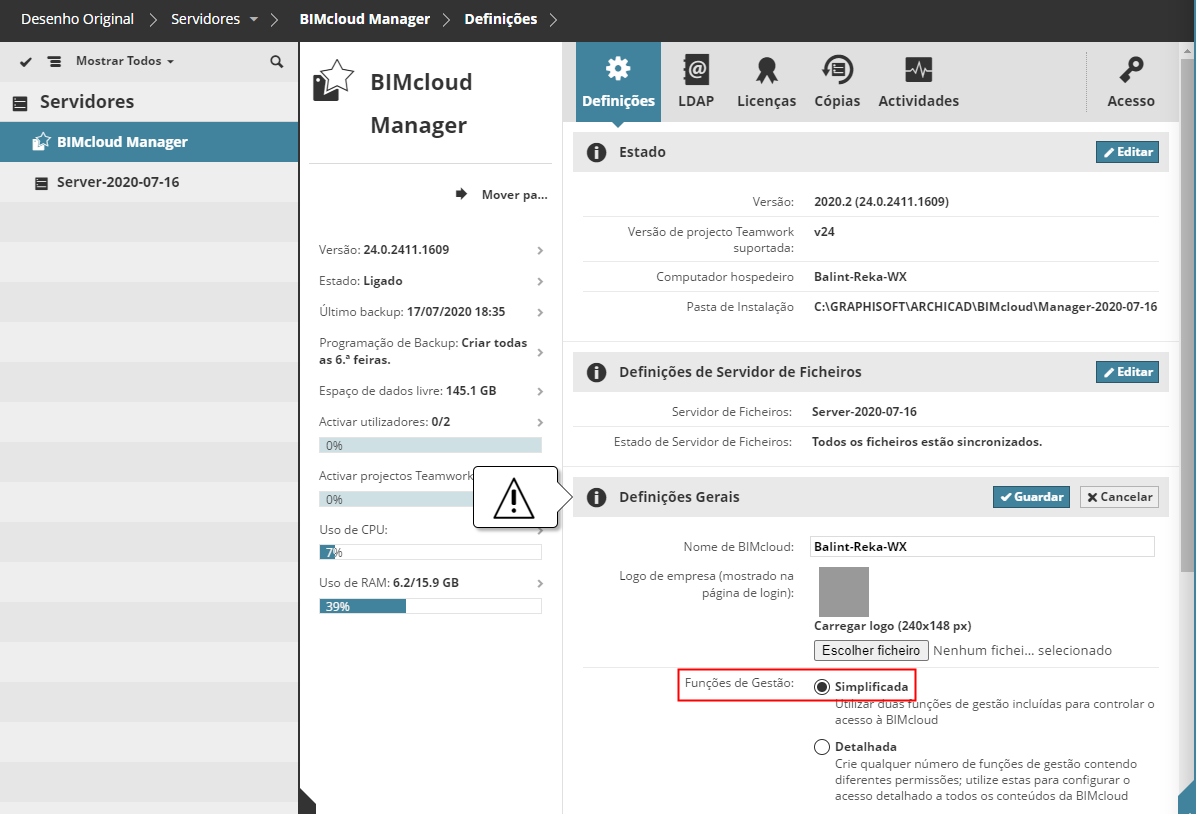Click the Cancelar button
Screen dimensions: 1196x814
click(1119, 497)
